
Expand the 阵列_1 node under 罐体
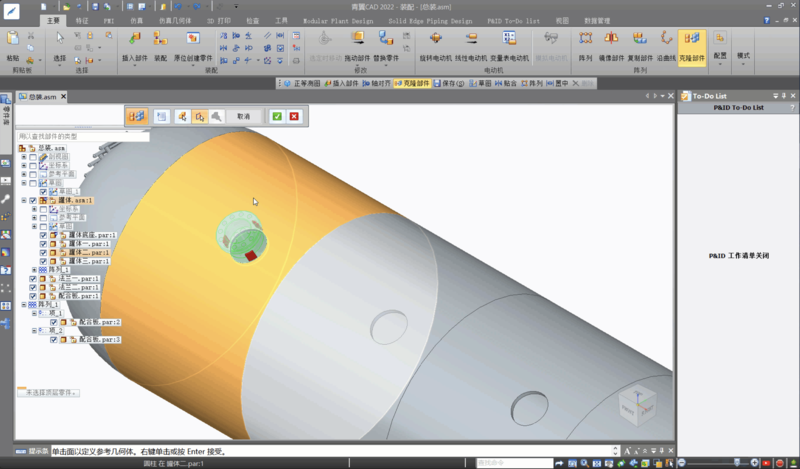33,270
